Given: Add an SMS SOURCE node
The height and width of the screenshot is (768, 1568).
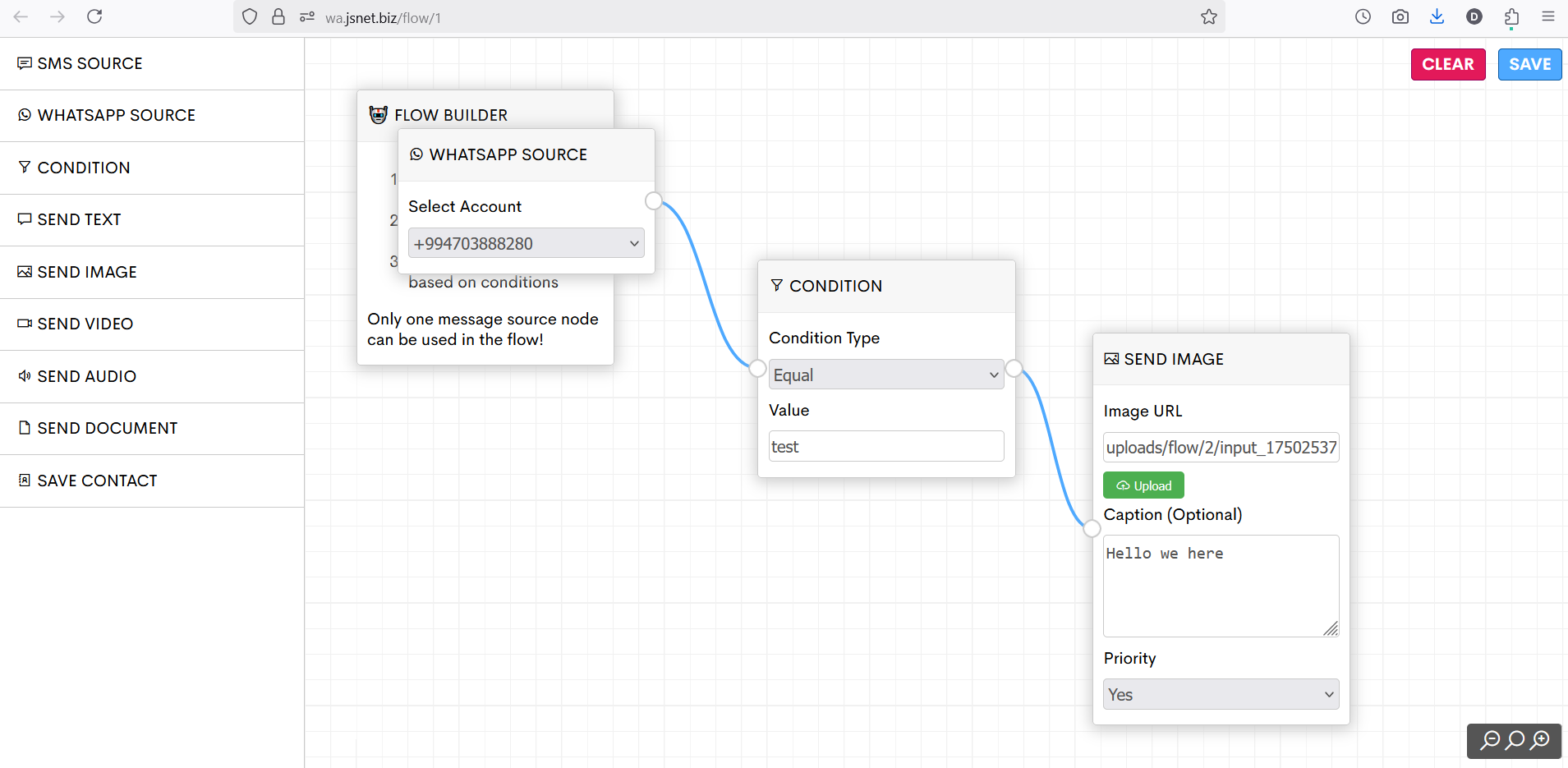Looking at the screenshot, I should tap(152, 63).
